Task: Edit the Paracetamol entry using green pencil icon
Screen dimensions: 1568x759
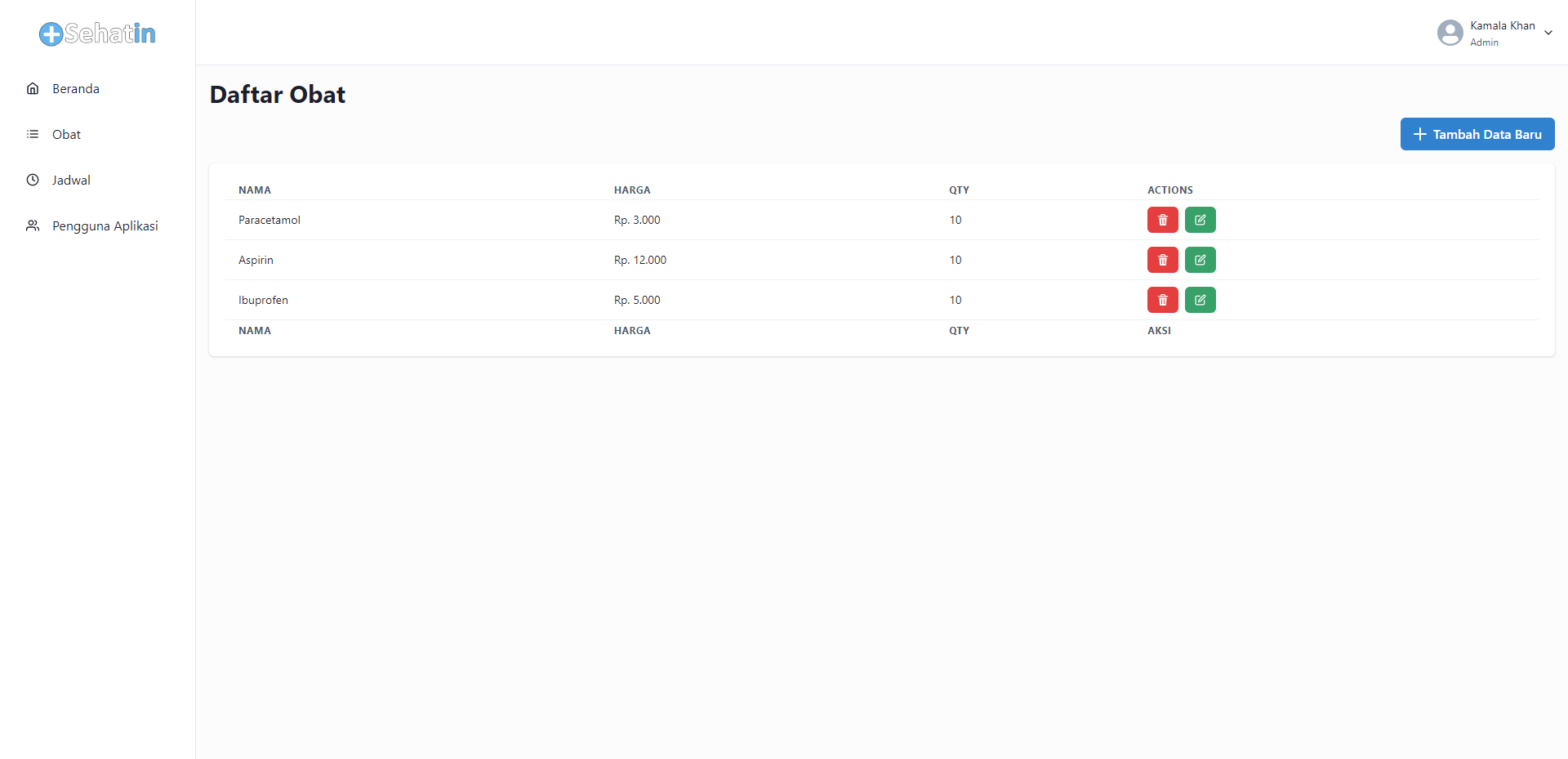Action: coord(1200,220)
